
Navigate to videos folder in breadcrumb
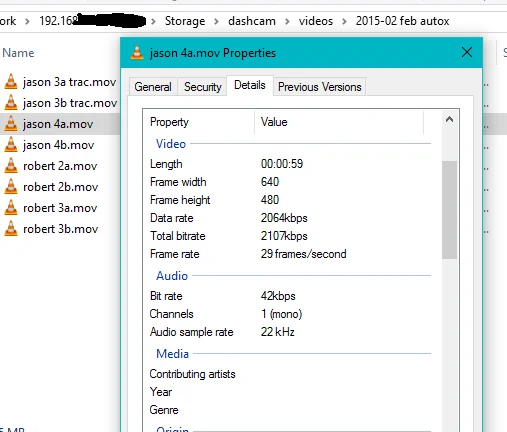click(316, 21)
